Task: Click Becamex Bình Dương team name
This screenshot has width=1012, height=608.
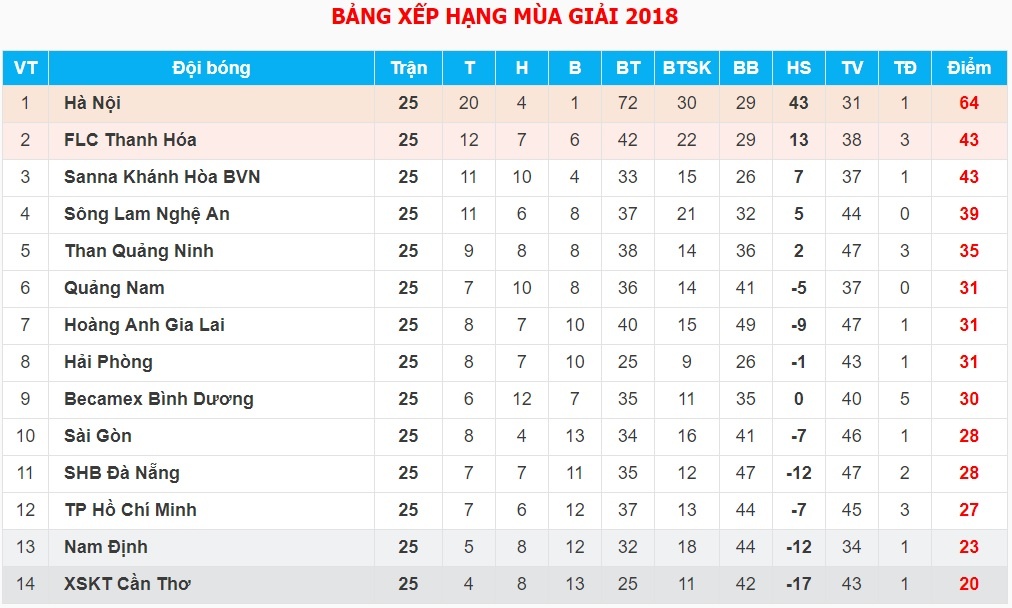Action: coord(159,399)
